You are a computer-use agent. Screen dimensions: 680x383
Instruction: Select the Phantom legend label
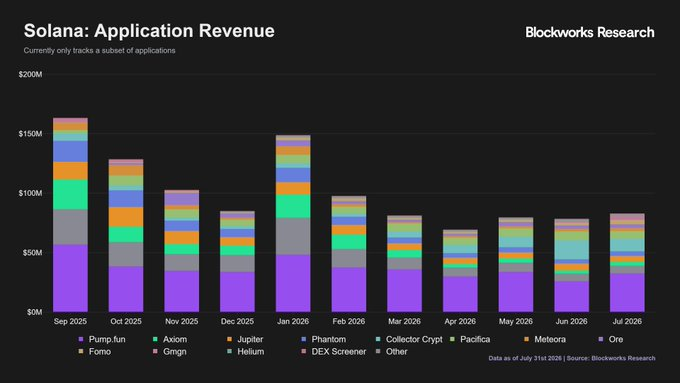tap(329, 340)
